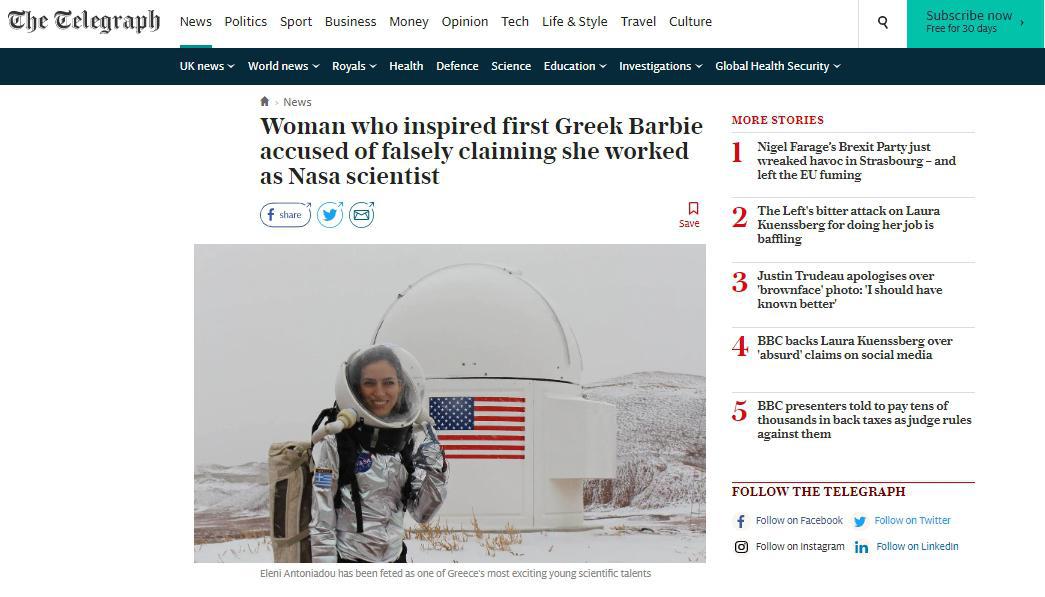Share article by email envelope icon

point(362,215)
